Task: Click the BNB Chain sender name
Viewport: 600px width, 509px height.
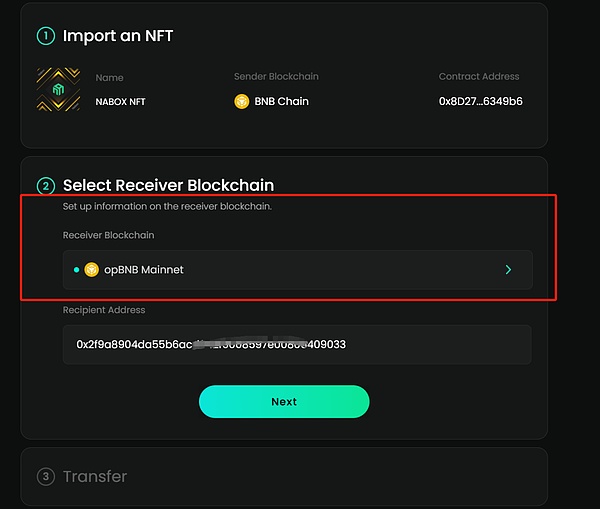Action: (279, 101)
